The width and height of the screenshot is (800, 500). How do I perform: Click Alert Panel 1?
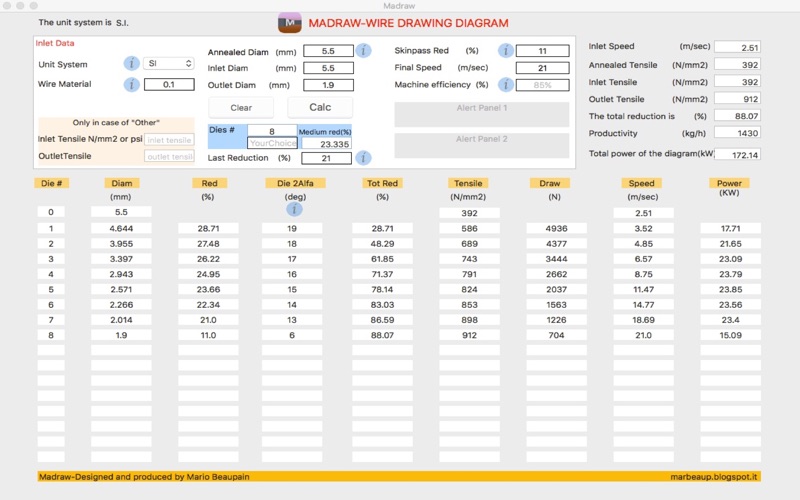tap(482, 114)
